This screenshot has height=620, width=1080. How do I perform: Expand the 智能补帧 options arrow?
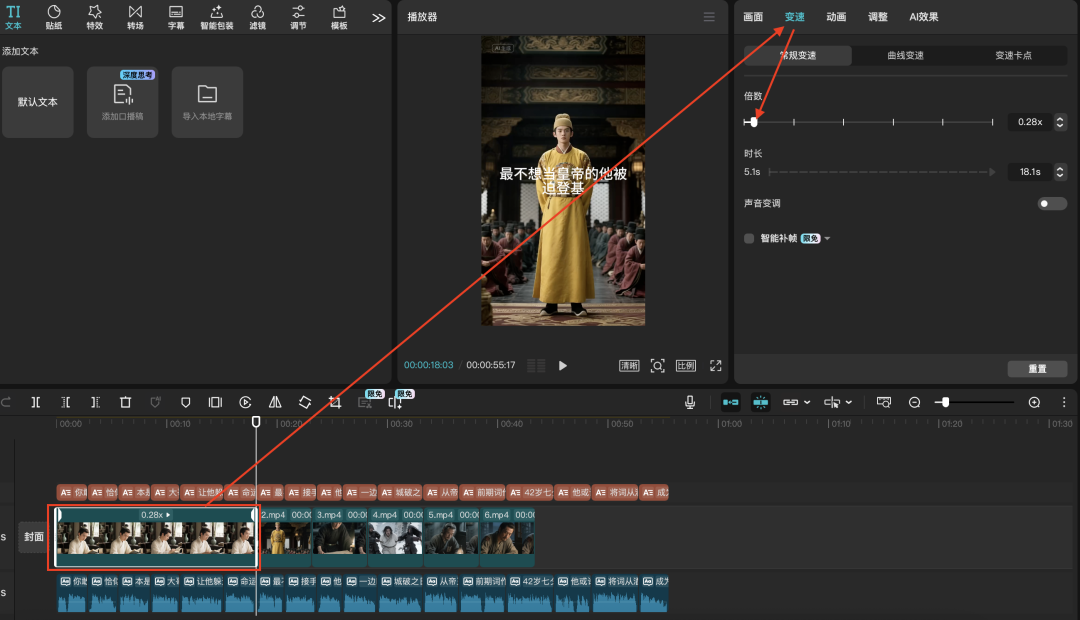(x=827, y=239)
